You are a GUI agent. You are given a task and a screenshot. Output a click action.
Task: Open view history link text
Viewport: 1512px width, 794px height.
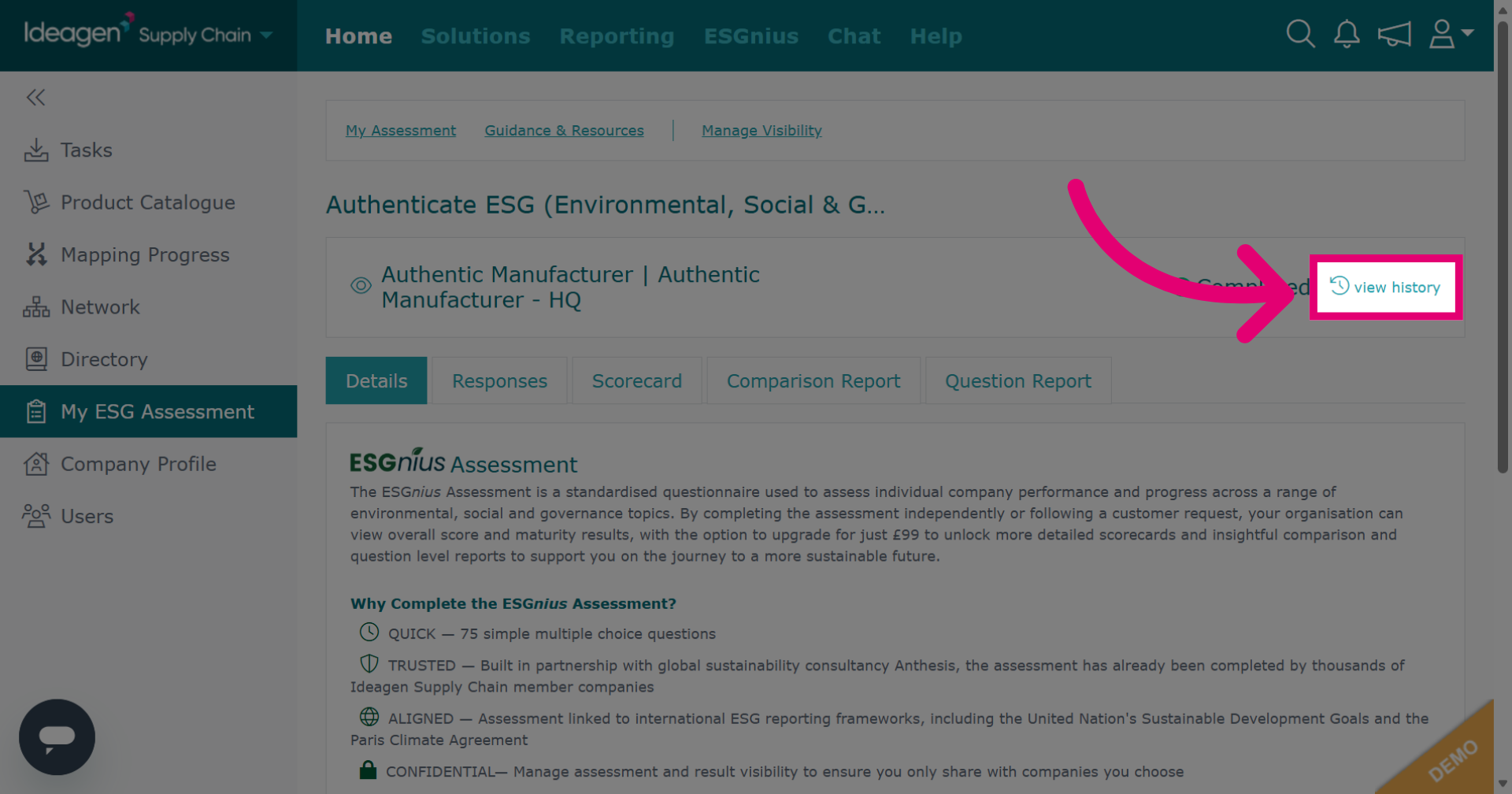click(x=1397, y=288)
